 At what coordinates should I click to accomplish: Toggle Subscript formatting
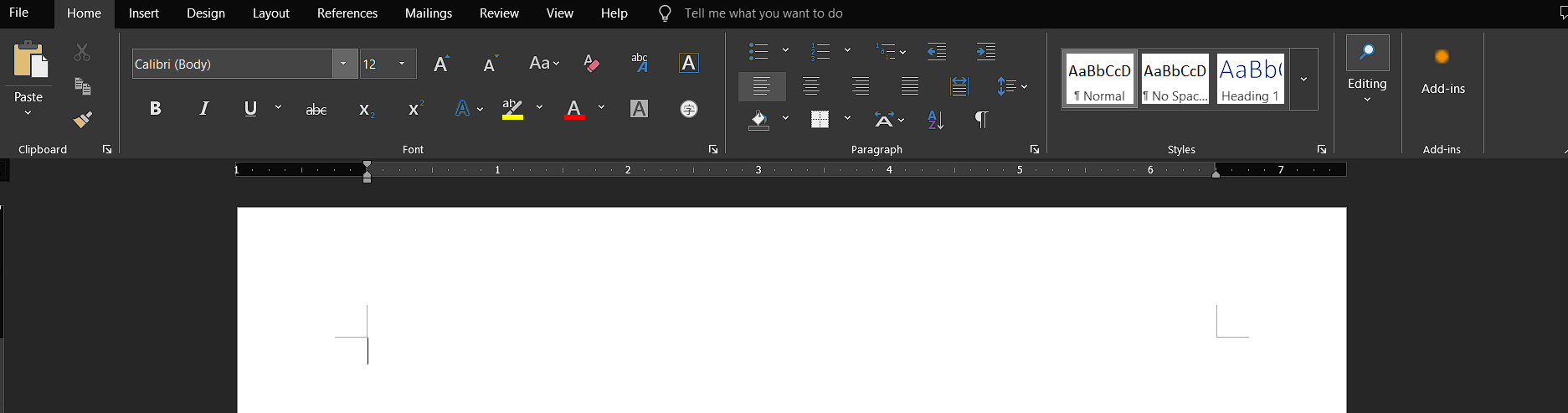pyautogui.click(x=366, y=110)
